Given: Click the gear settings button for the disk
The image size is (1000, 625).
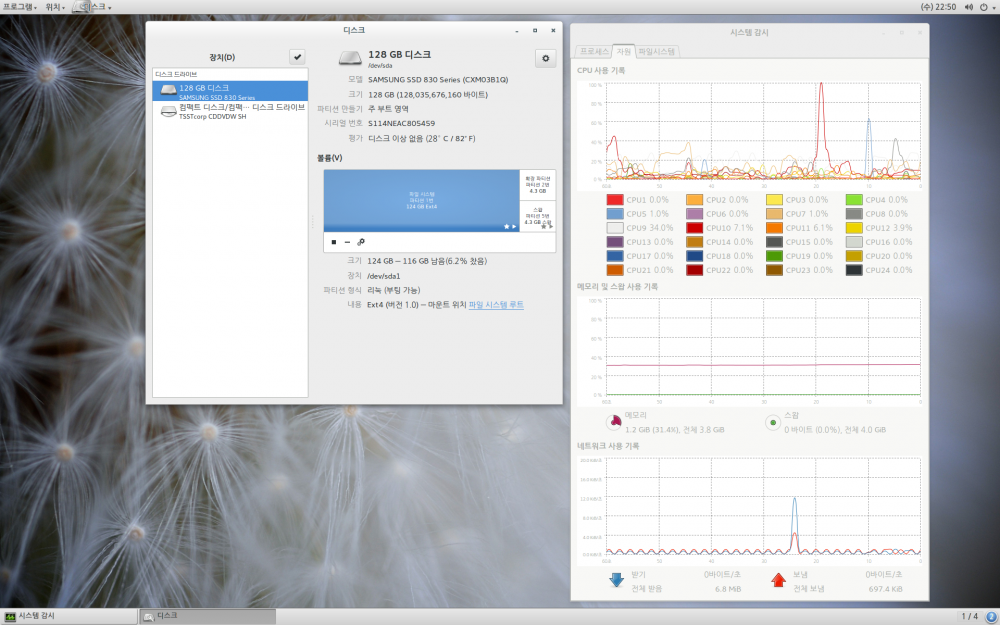Looking at the screenshot, I should click(x=545, y=59).
